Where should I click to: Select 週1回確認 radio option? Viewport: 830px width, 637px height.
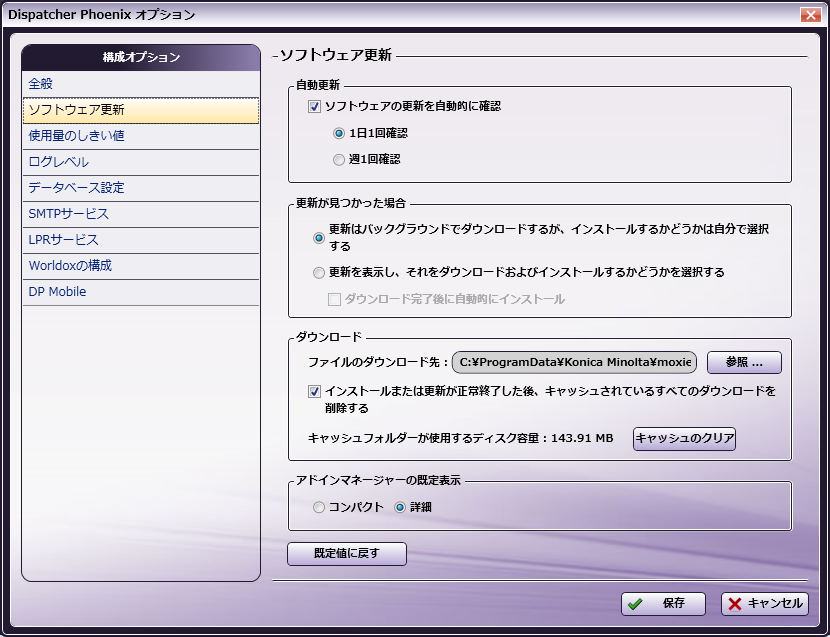coord(339,159)
